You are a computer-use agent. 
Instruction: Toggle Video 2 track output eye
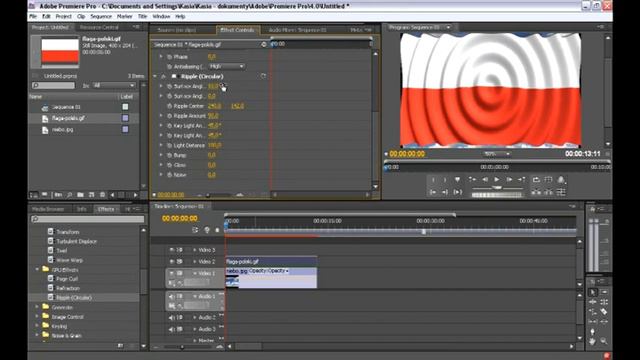click(x=172, y=262)
